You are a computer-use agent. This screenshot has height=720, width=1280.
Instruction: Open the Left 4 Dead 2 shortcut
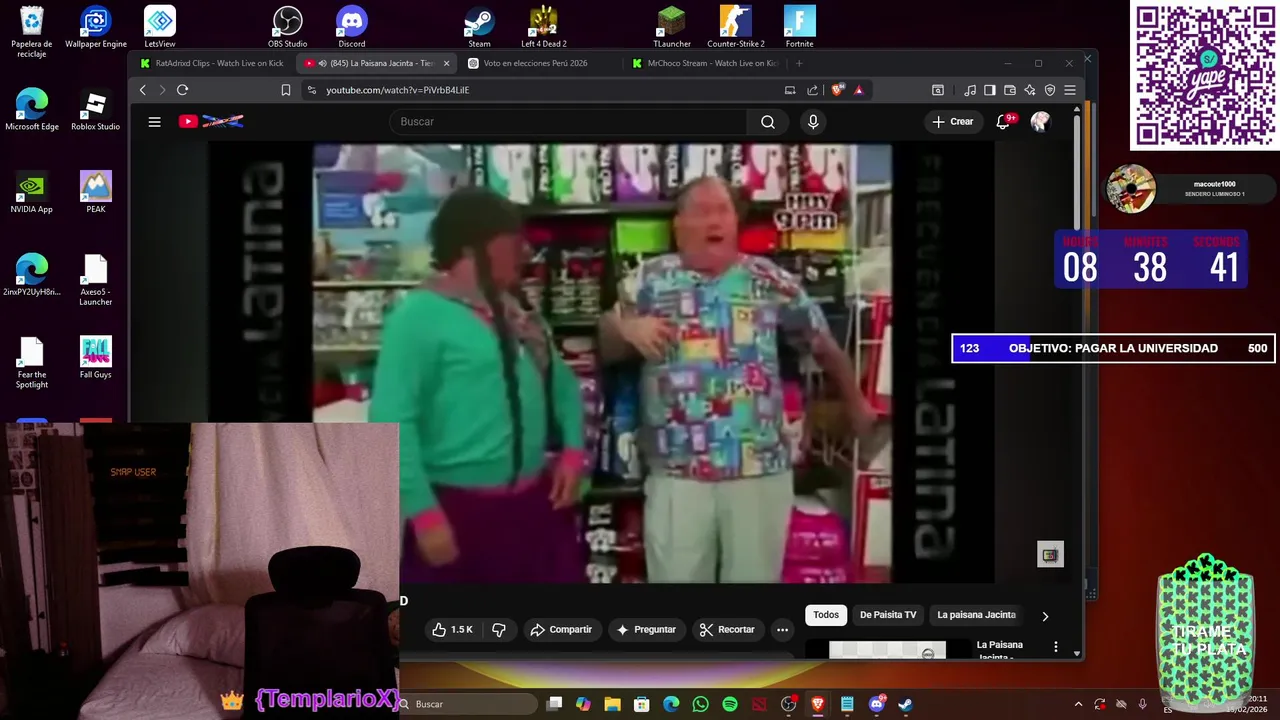[x=543, y=27]
